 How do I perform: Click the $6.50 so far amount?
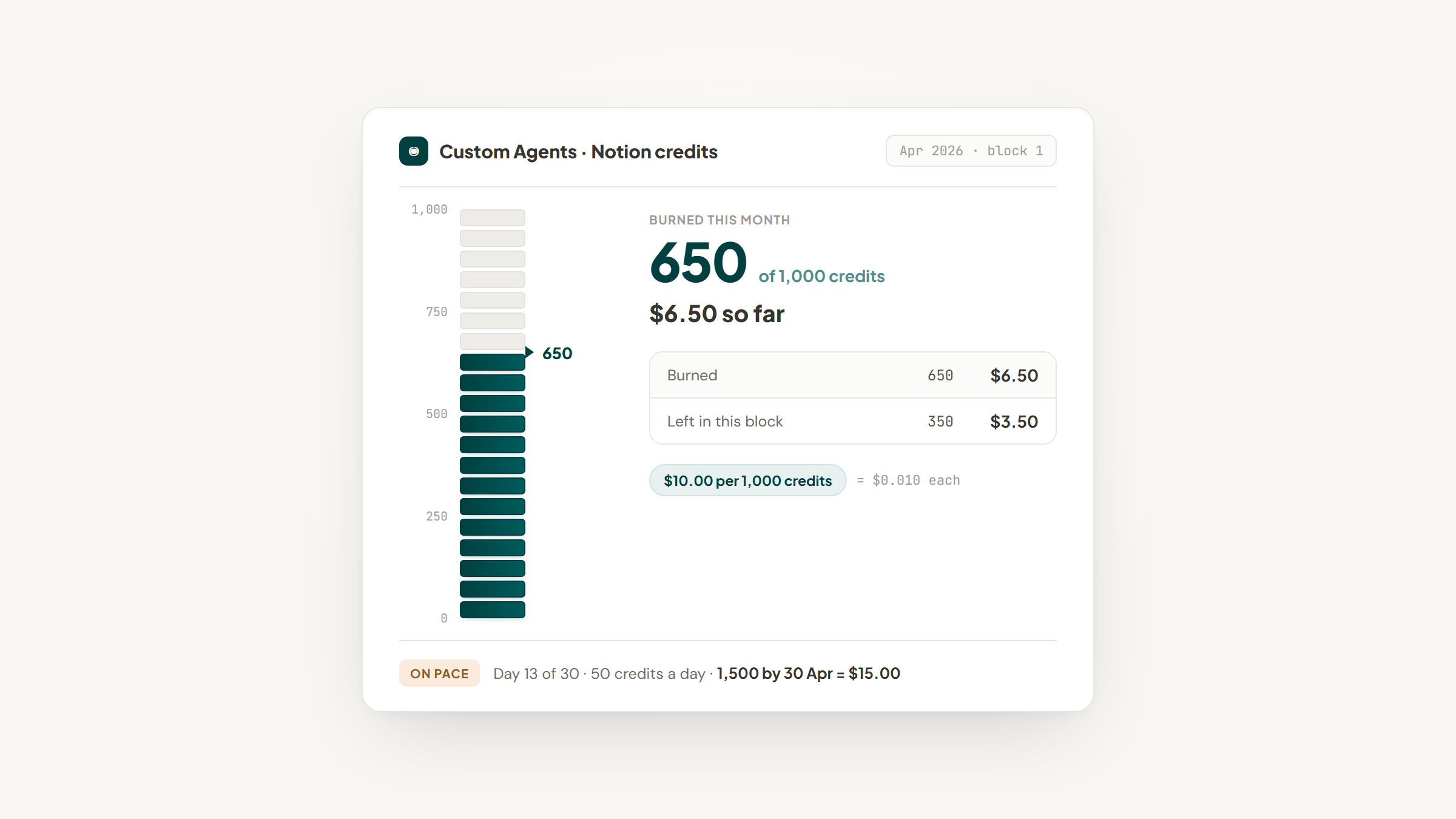click(717, 314)
